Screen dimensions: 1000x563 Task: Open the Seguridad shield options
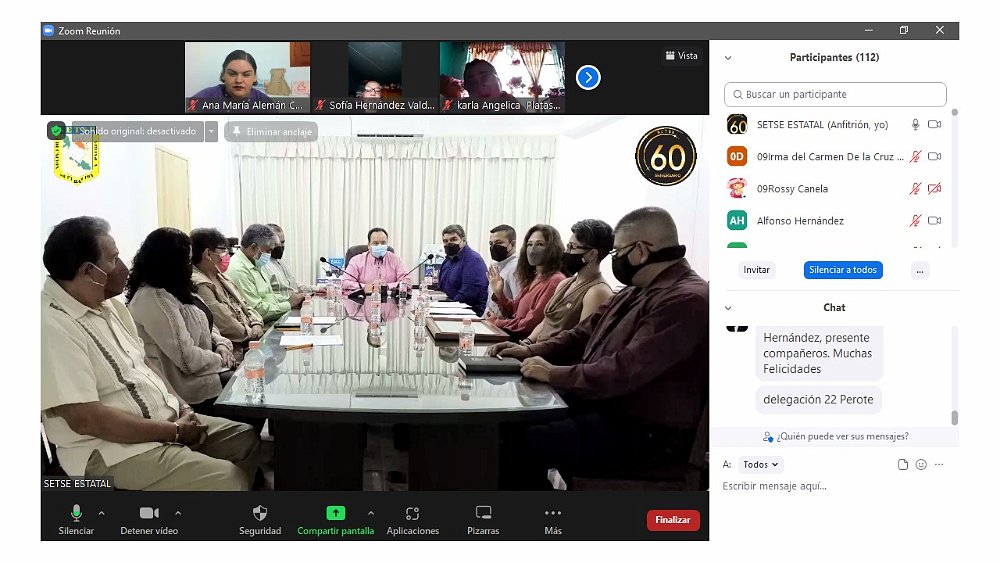click(260, 514)
